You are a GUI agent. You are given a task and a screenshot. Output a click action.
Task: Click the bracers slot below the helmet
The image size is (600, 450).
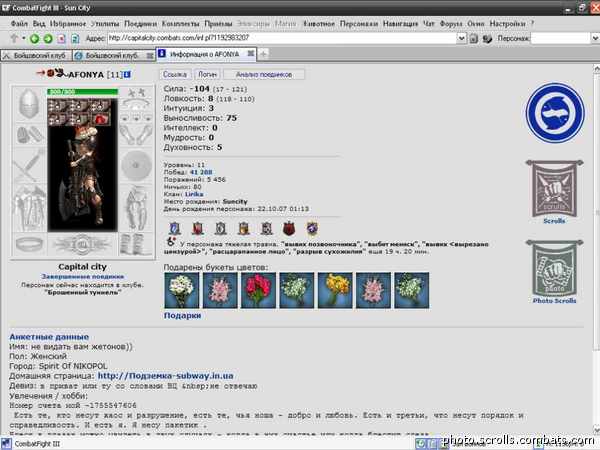pyautogui.click(x=29, y=134)
